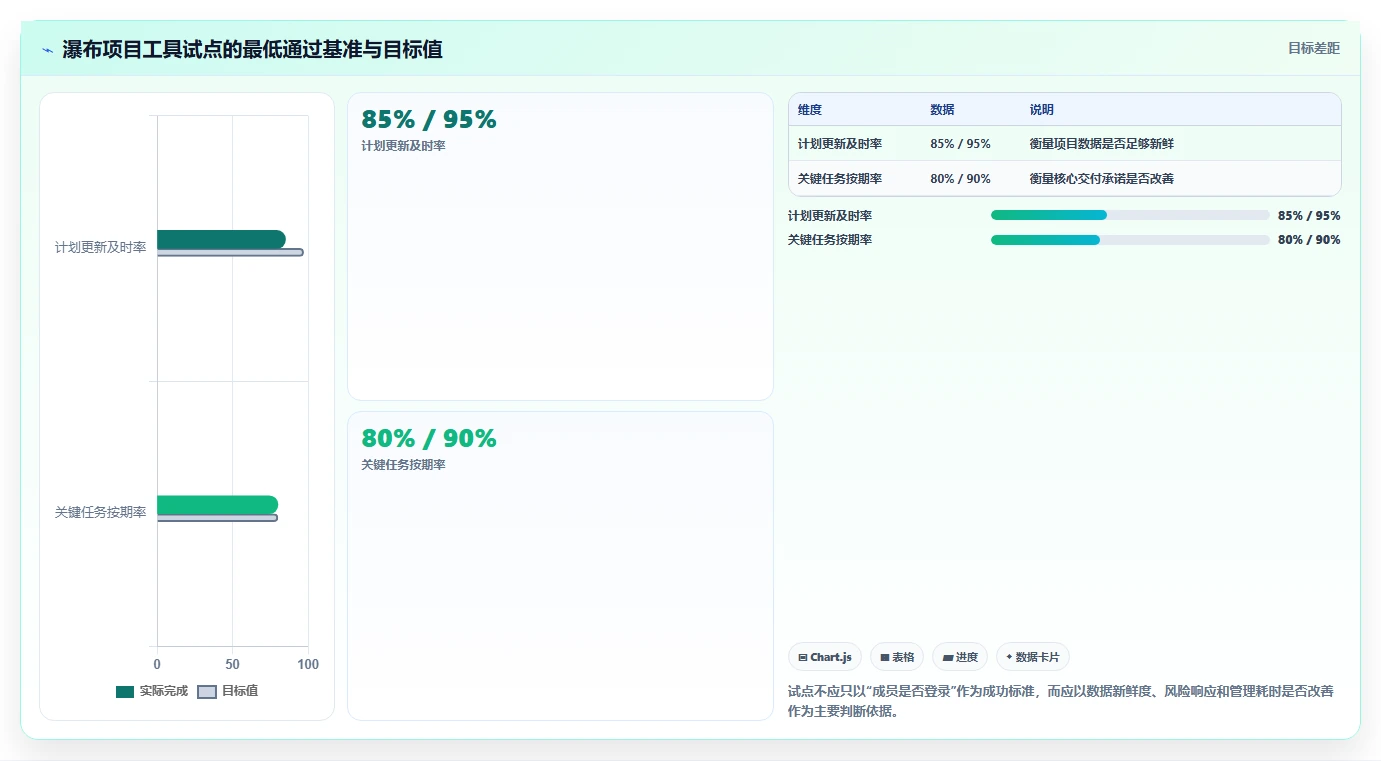Screen dimensions: 1381x761
Task: Click the 目标值 legend color swatch
Action: [x=207, y=692]
